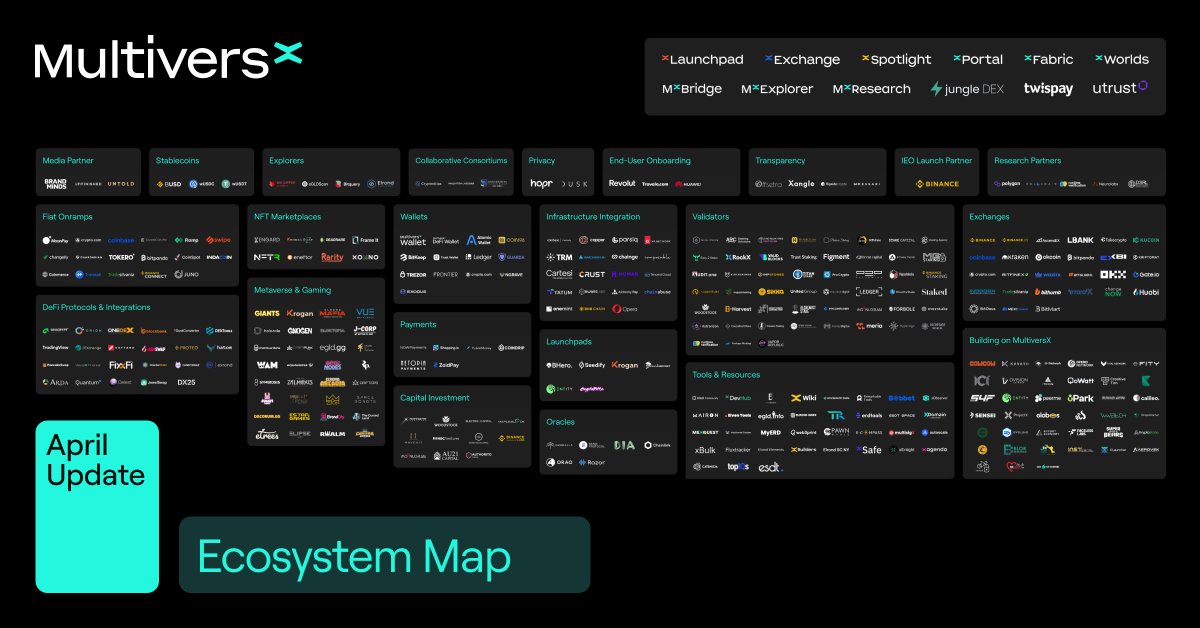The image size is (1200, 628).
Task: Click the Rarity logo in NFT Marketplaces
Action: [332, 257]
